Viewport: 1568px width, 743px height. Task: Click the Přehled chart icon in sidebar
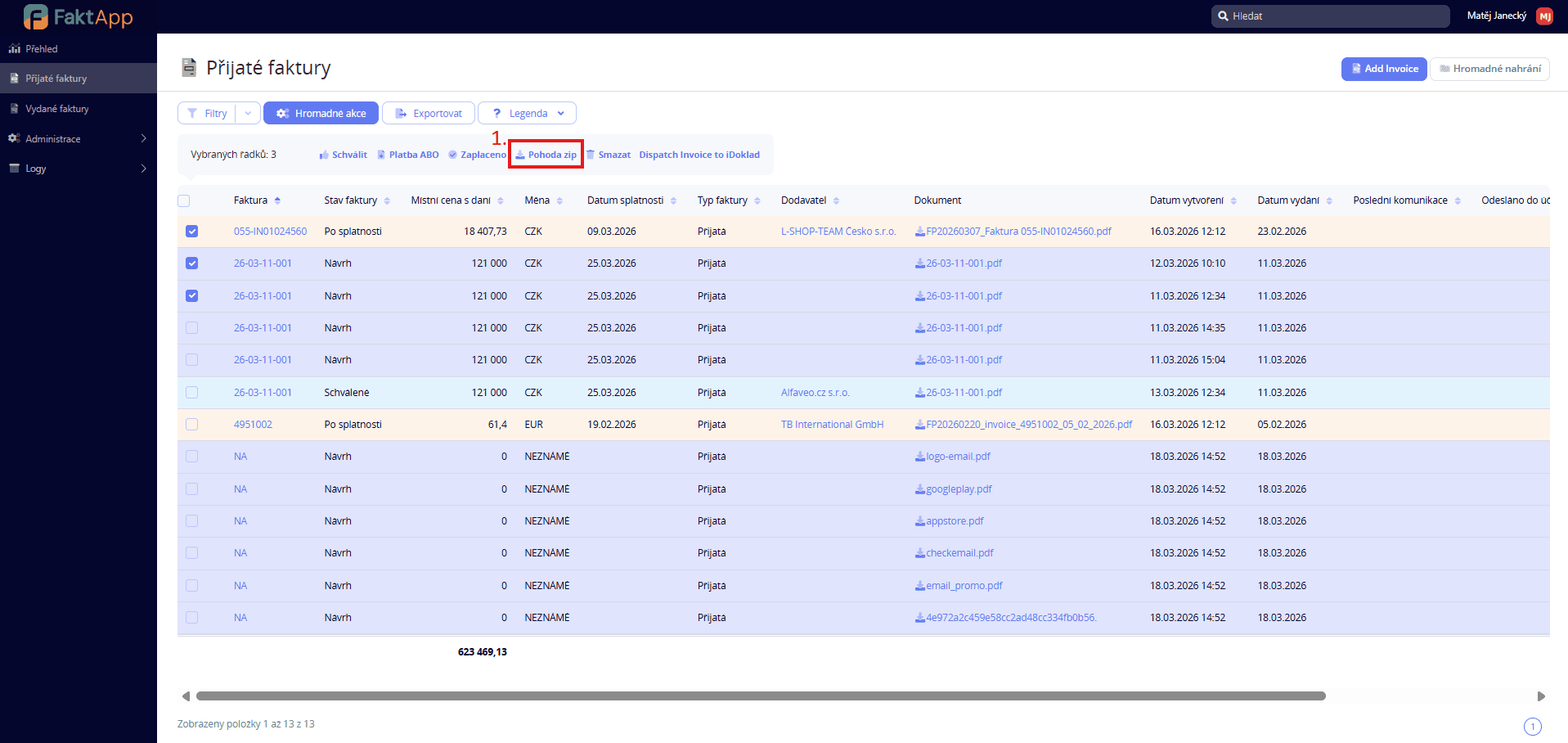(14, 49)
